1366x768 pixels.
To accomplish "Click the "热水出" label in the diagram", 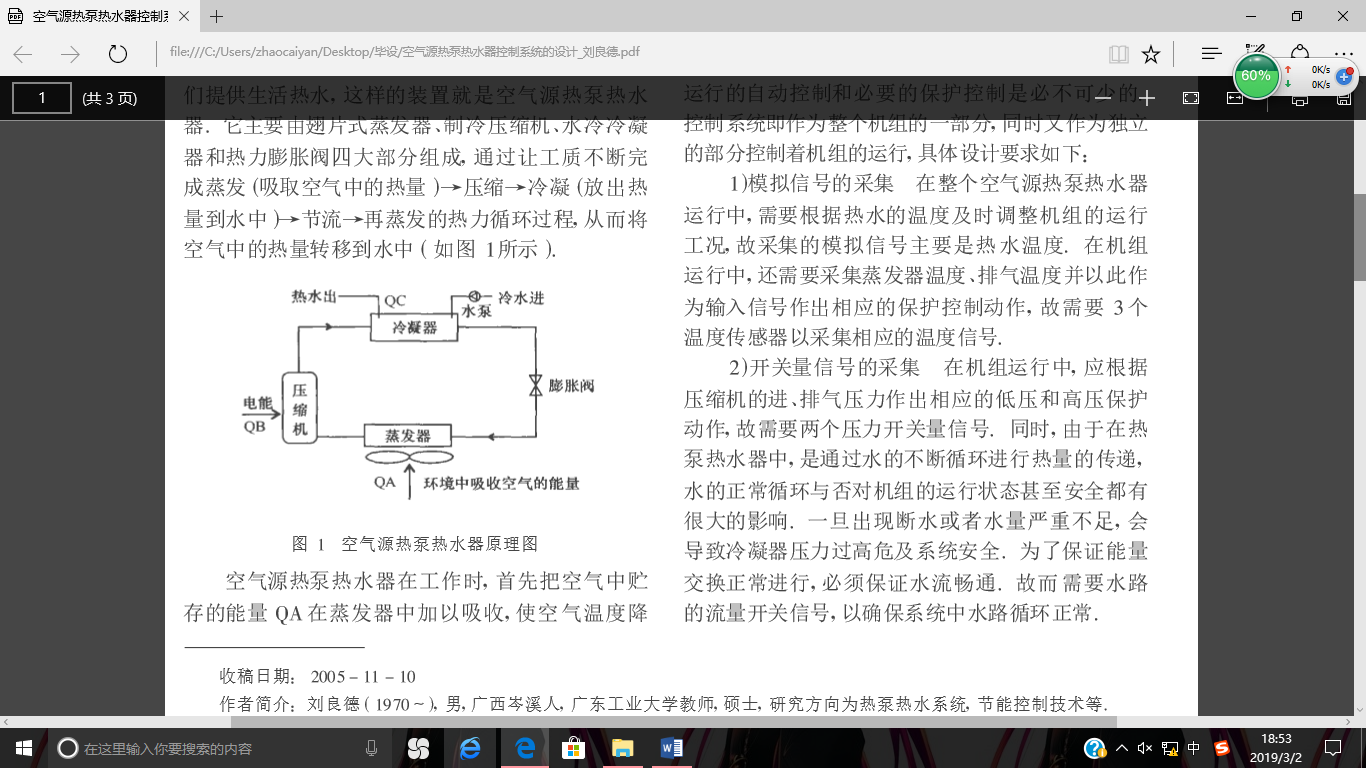I will tap(315, 297).
